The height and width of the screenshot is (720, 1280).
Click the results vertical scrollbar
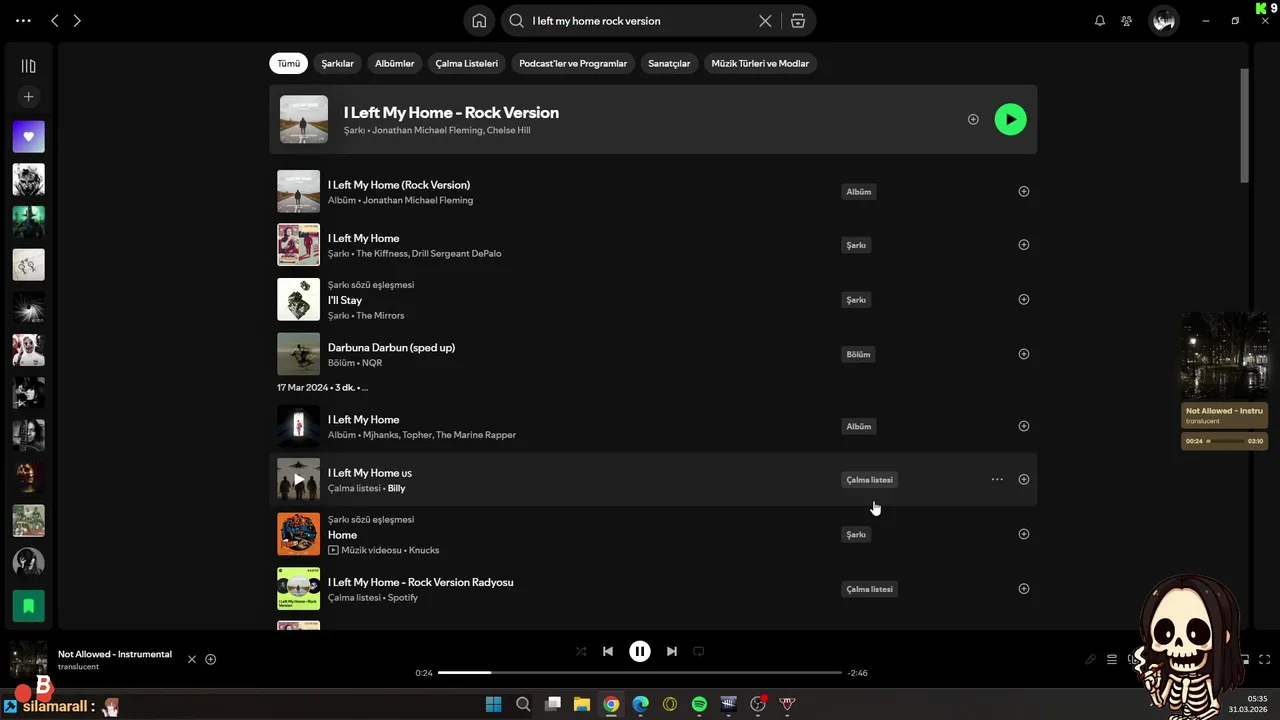pyautogui.click(x=1244, y=125)
